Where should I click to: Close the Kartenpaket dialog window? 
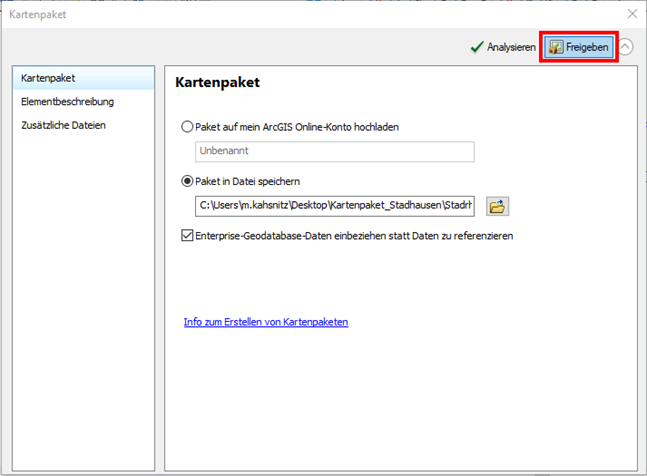(x=631, y=14)
